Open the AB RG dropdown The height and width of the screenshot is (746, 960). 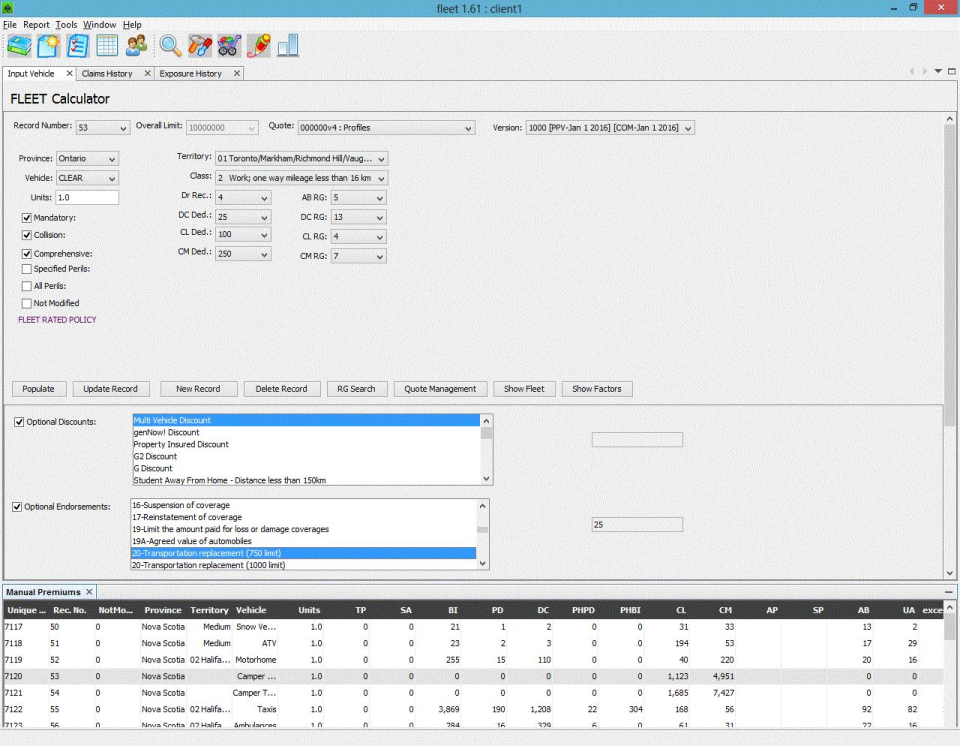click(x=358, y=197)
